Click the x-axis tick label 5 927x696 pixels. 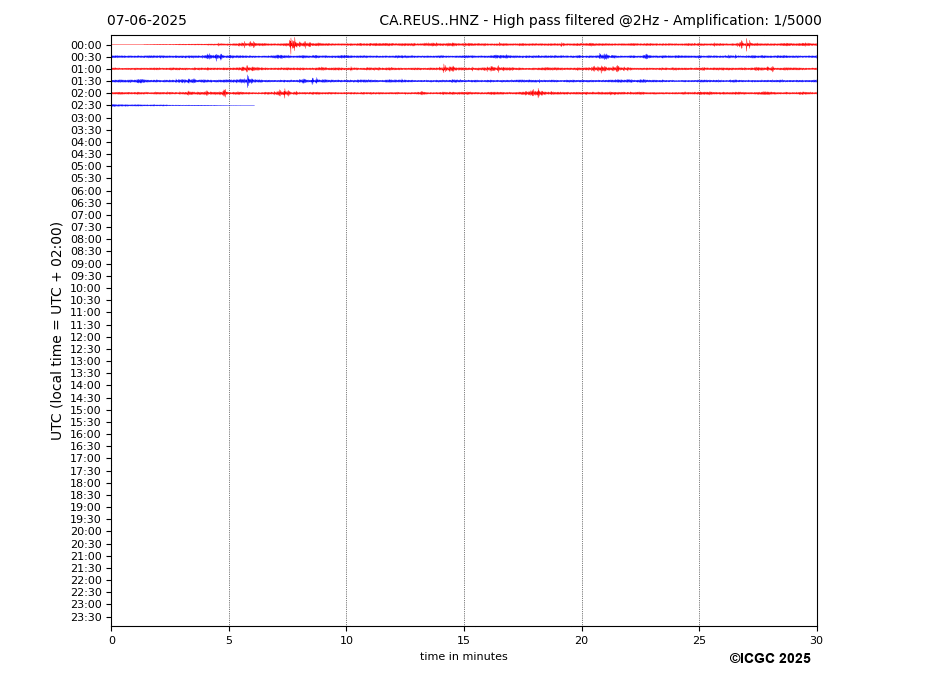[x=229, y=640]
